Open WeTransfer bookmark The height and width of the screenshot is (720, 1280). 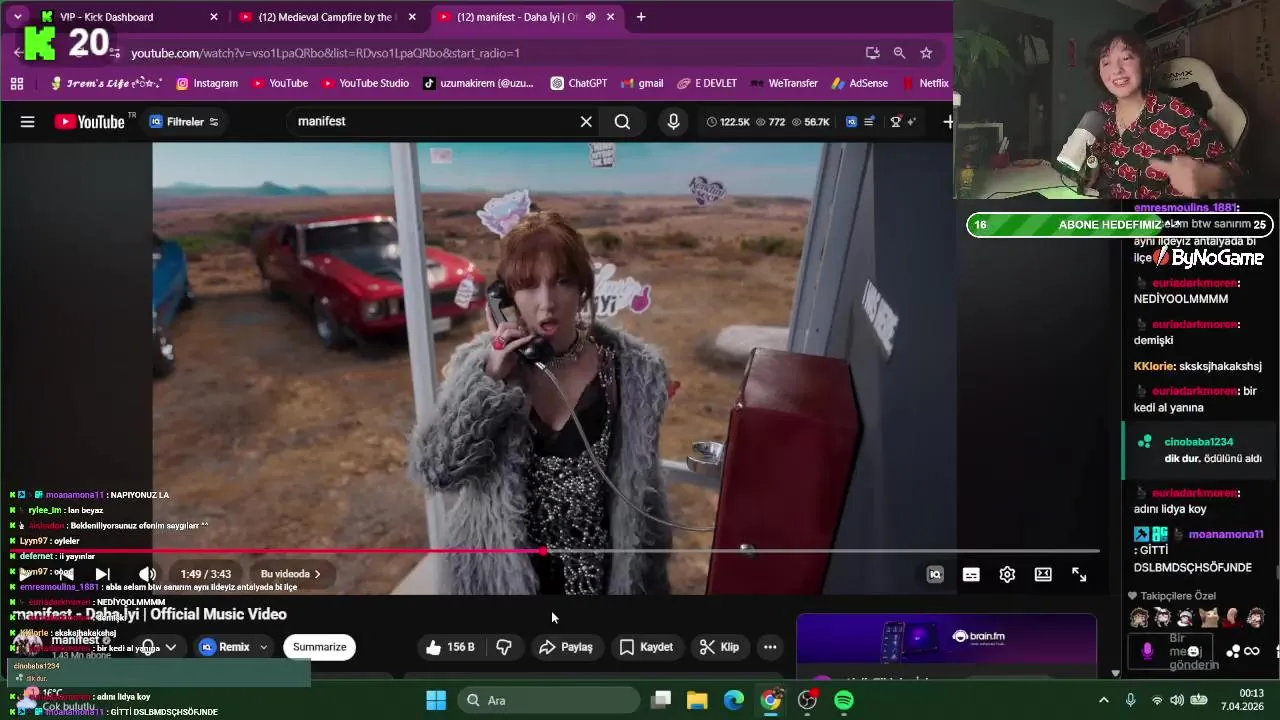(784, 83)
